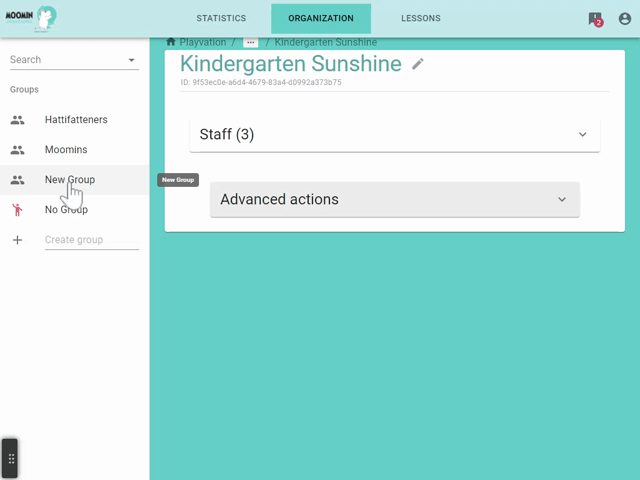Go to Playvation in breadcrumb

pos(203,42)
